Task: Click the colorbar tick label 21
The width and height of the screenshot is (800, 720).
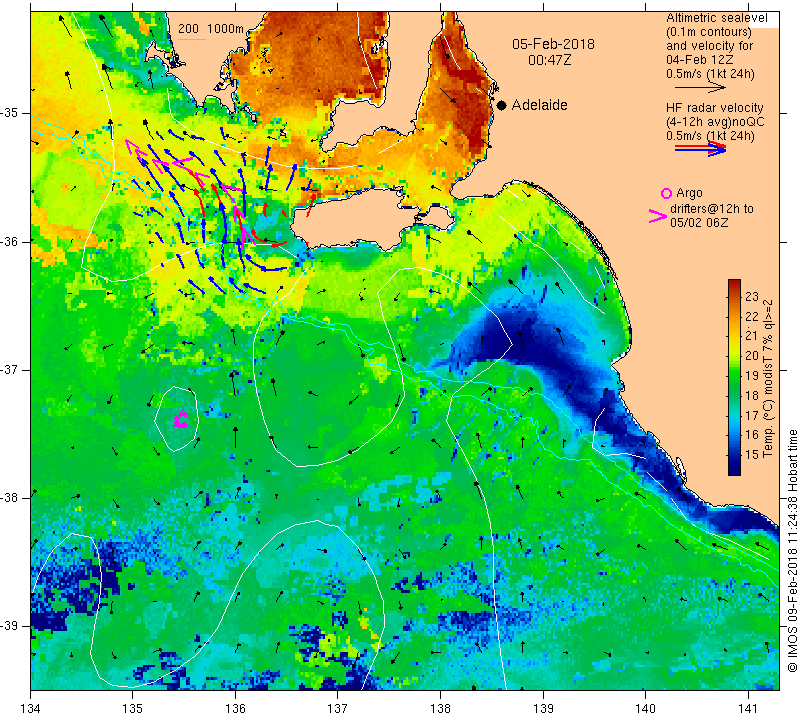Action: coord(752,335)
